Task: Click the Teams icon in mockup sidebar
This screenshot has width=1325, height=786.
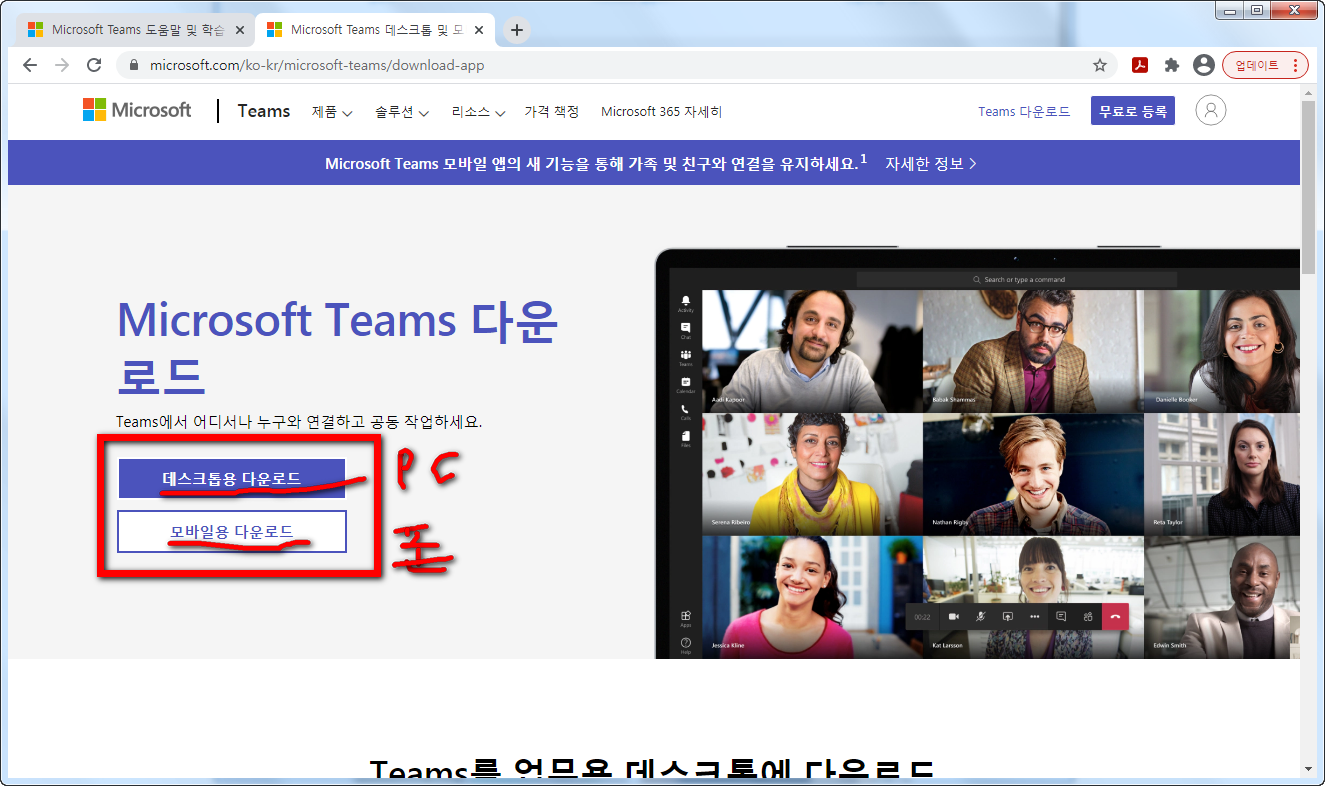Action: (x=686, y=357)
